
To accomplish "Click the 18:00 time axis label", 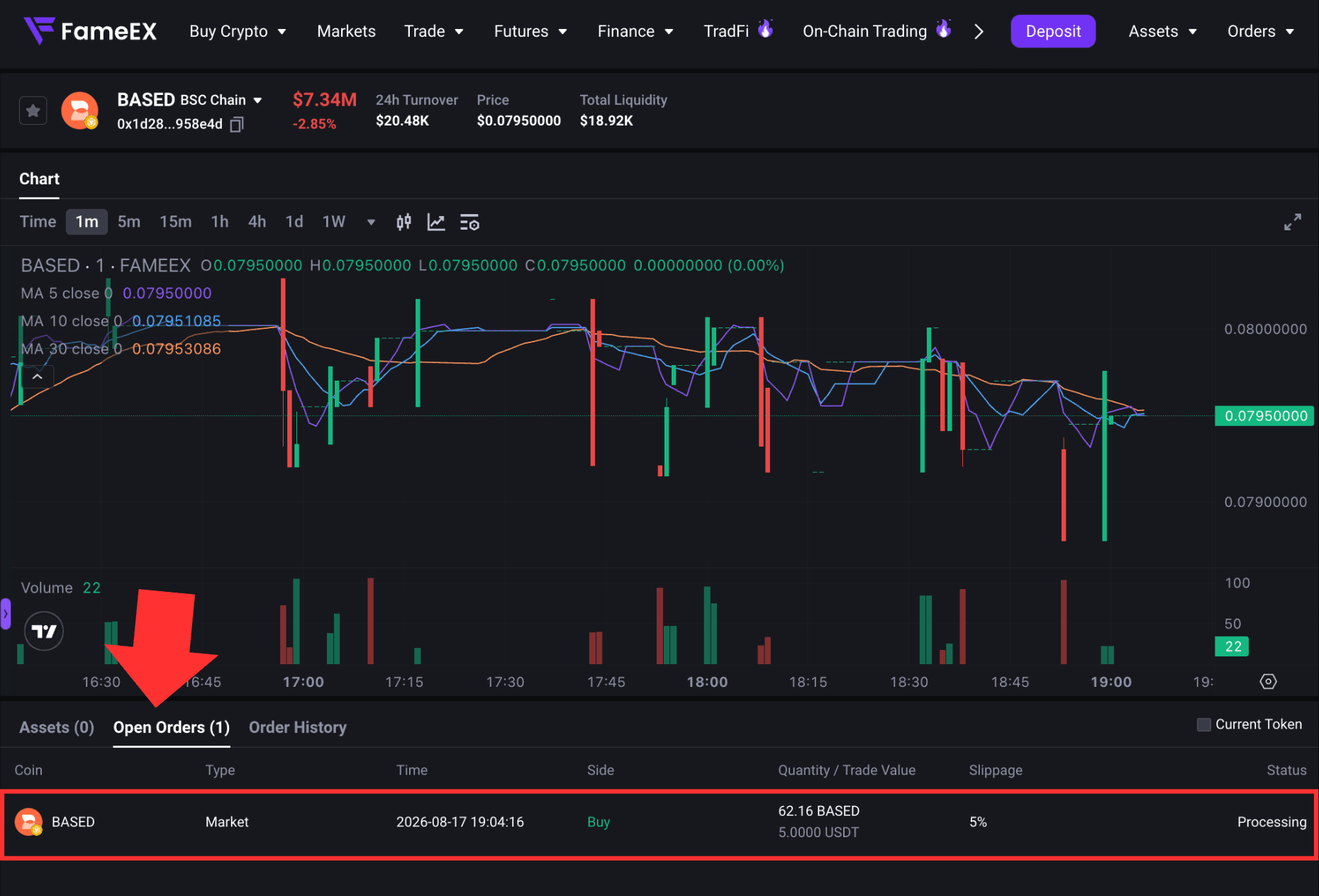I will click(x=707, y=682).
